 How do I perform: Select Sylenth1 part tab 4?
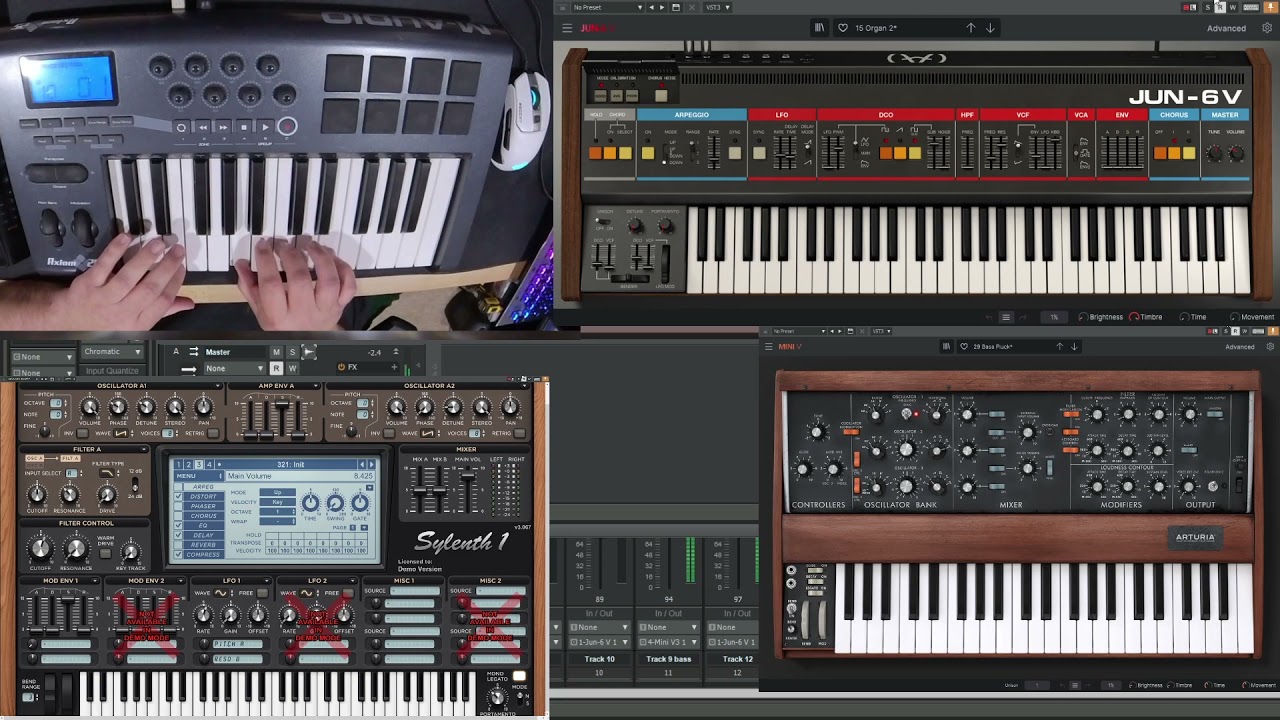point(208,464)
